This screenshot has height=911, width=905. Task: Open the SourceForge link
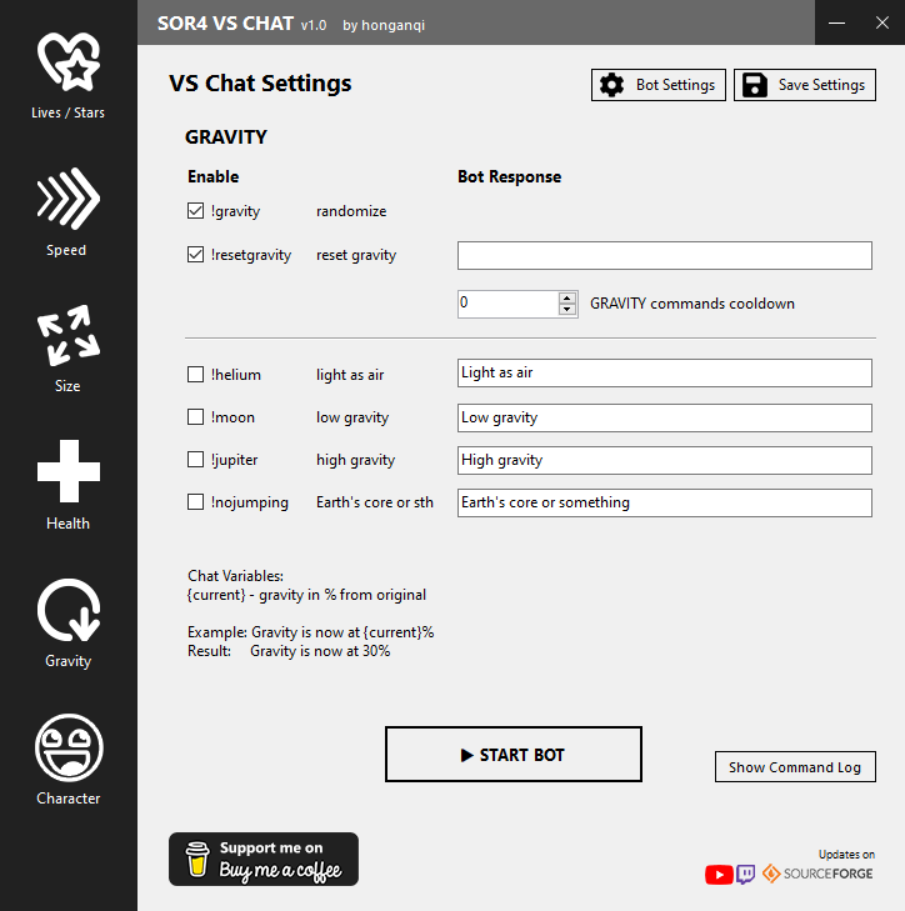click(x=818, y=874)
